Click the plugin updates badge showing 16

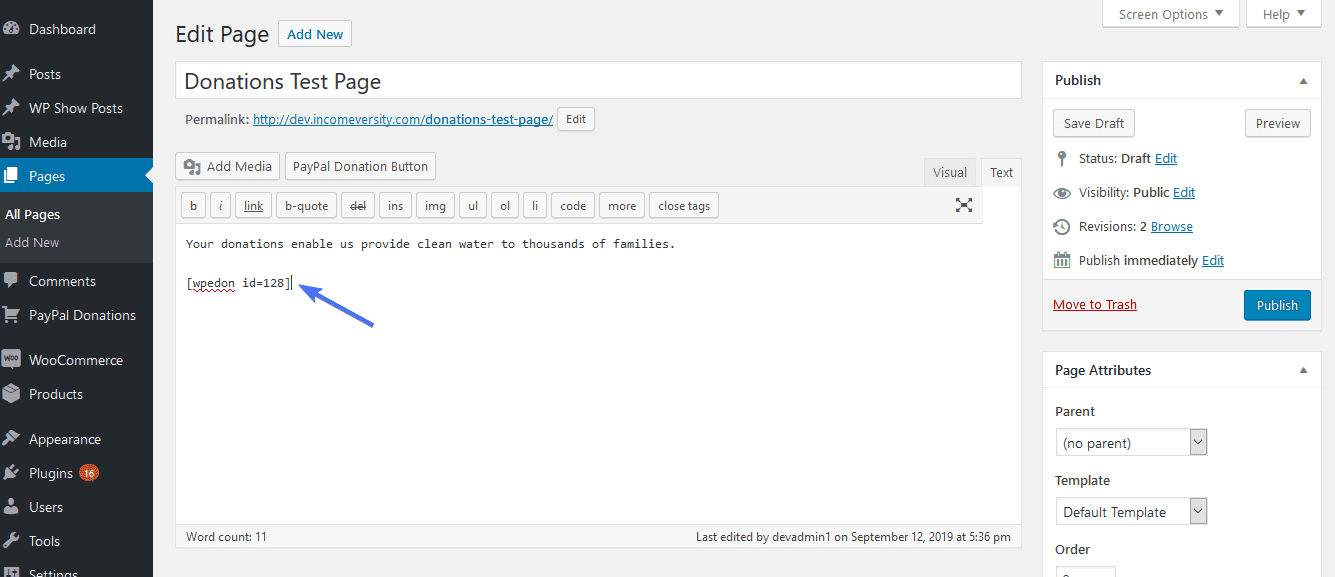pos(89,473)
